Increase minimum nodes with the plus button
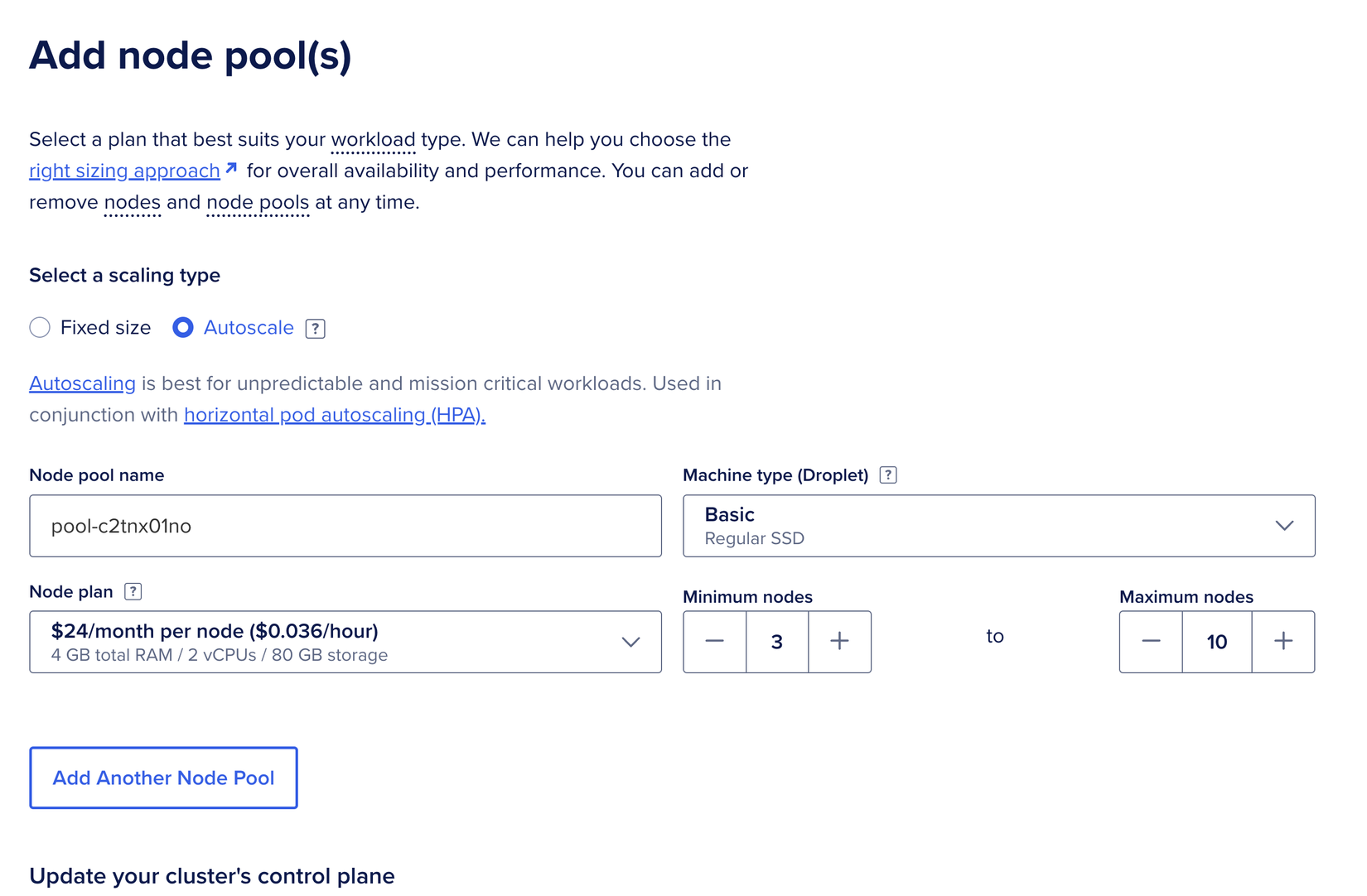 click(x=839, y=642)
